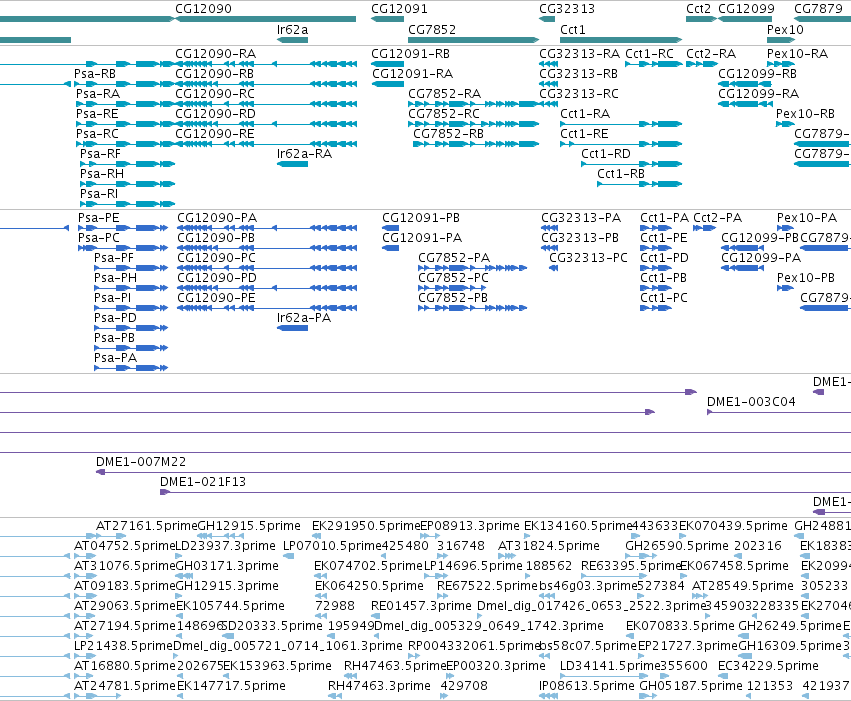Click EST LP07010.5prime label
The image size is (851, 701).
coord(332,546)
